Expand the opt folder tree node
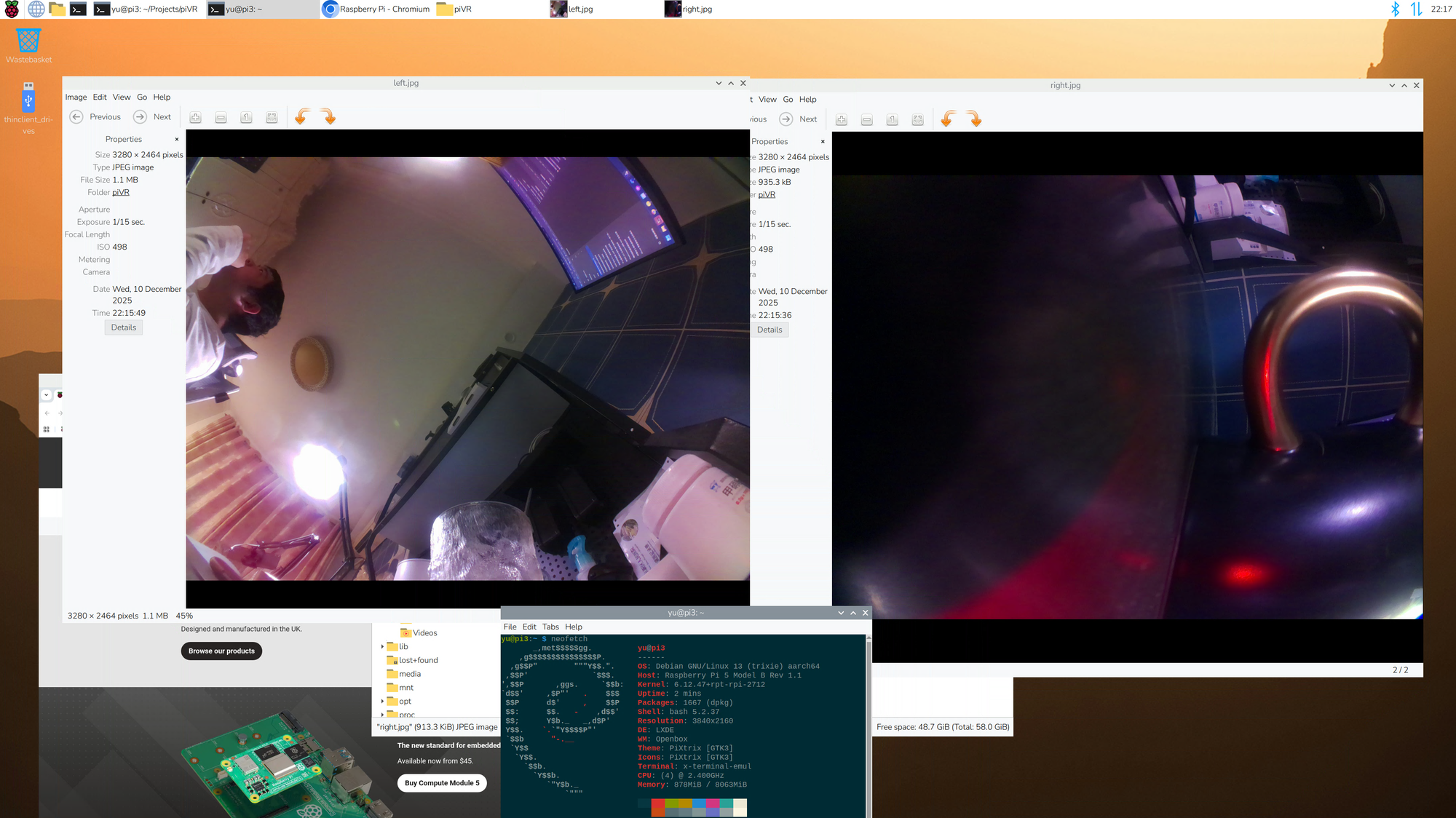Screen dimensions: 1456x818 click(382, 702)
